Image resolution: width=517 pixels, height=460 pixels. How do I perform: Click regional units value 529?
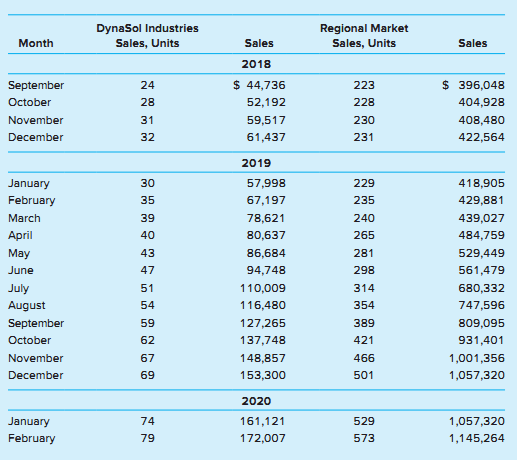point(364,421)
